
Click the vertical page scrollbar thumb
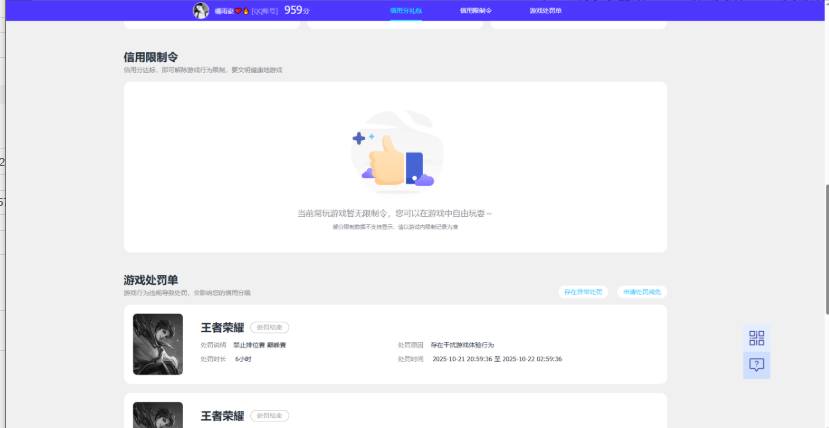(x=827, y=249)
